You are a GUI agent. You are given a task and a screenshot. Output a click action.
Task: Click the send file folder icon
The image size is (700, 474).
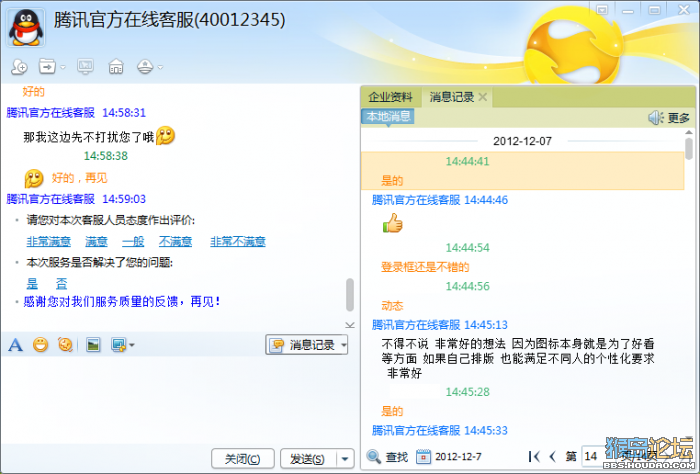47,67
